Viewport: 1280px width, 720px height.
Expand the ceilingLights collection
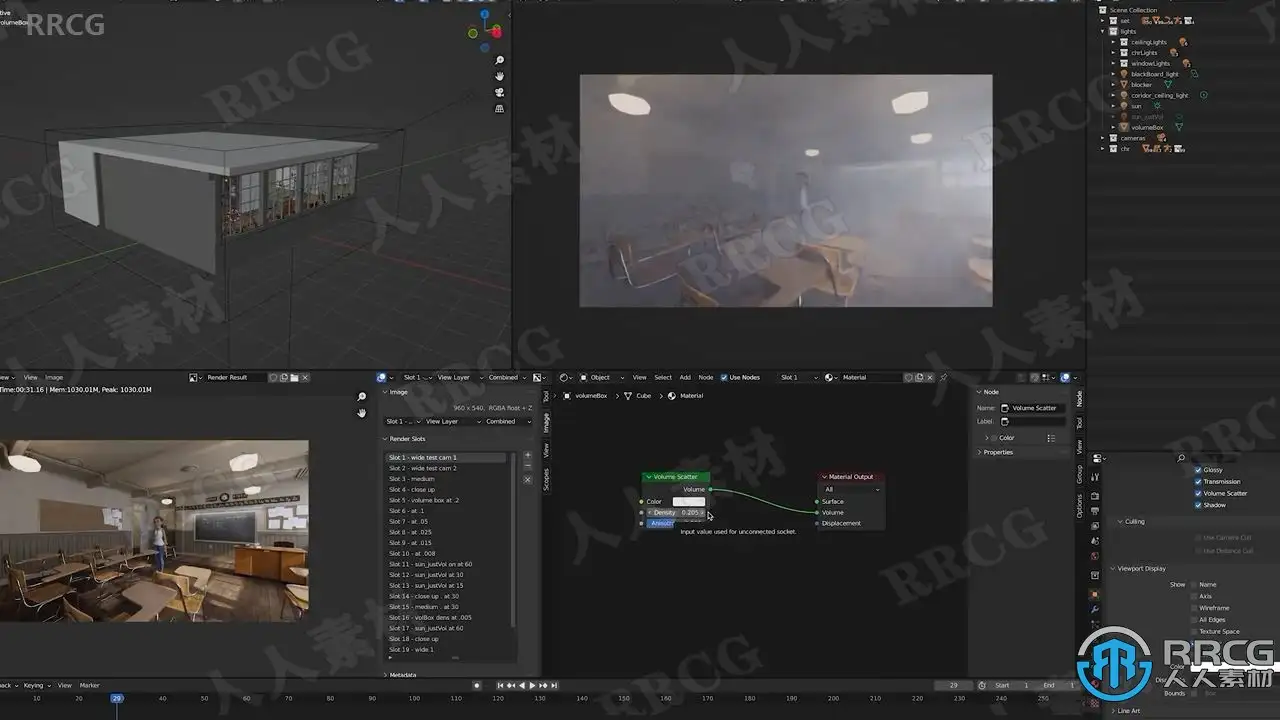[x=1113, y=42]
